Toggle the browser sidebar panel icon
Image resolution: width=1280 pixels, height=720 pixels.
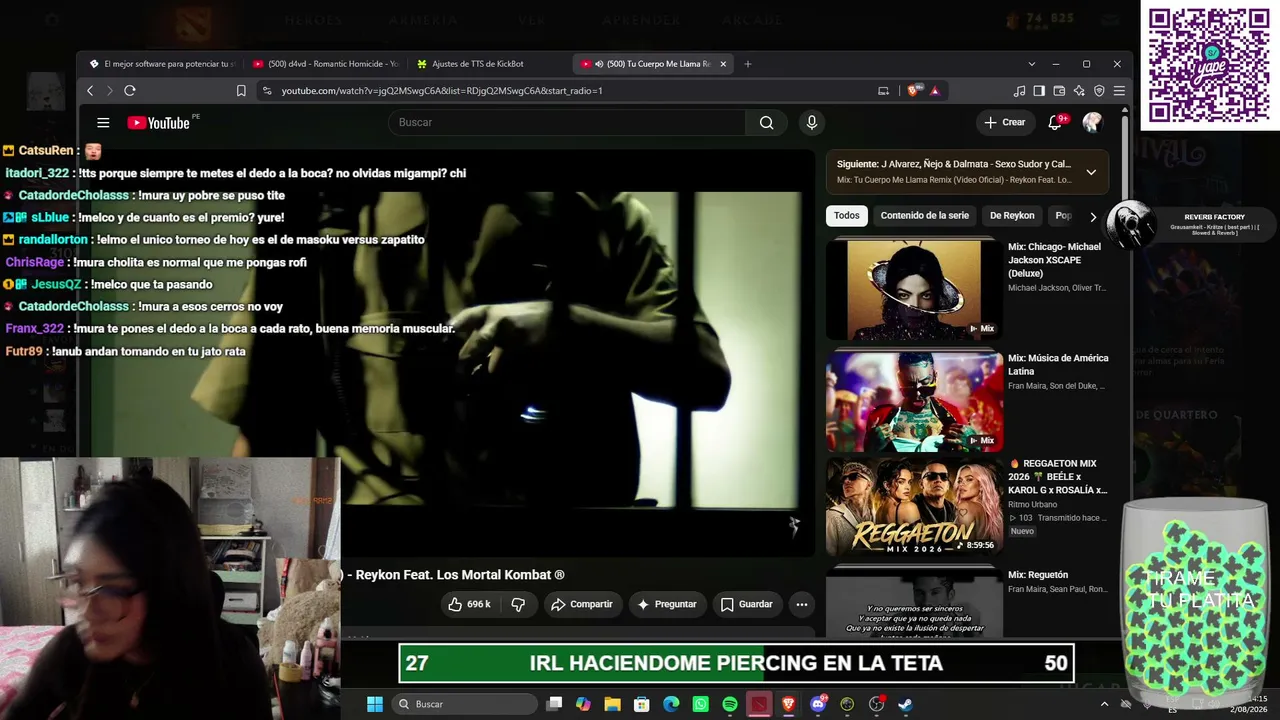click(x=1039, y=91)
